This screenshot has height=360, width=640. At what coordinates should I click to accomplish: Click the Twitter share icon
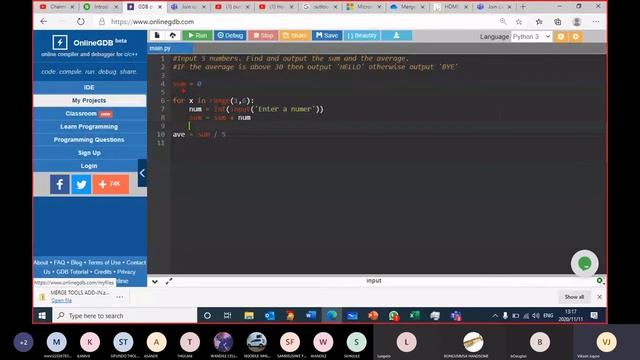[x=81, y=184]
